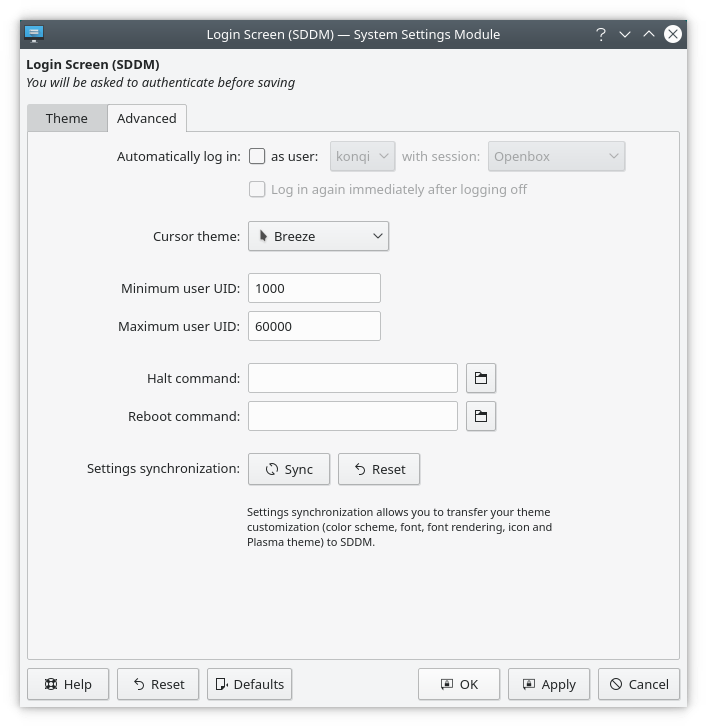Apply the login screen settings

click(549, 684)
